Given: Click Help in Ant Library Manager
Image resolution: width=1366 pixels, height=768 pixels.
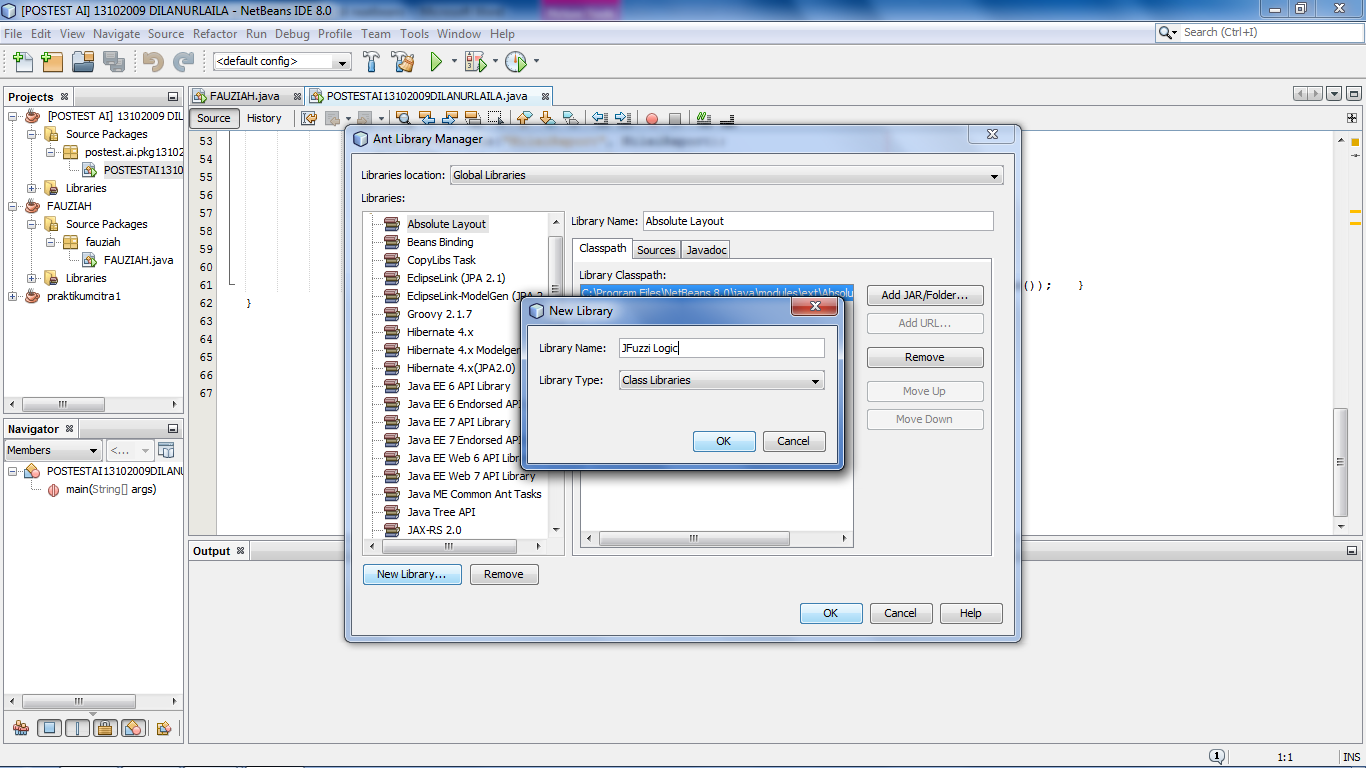Looking at the screenshot, I should 971,613.
